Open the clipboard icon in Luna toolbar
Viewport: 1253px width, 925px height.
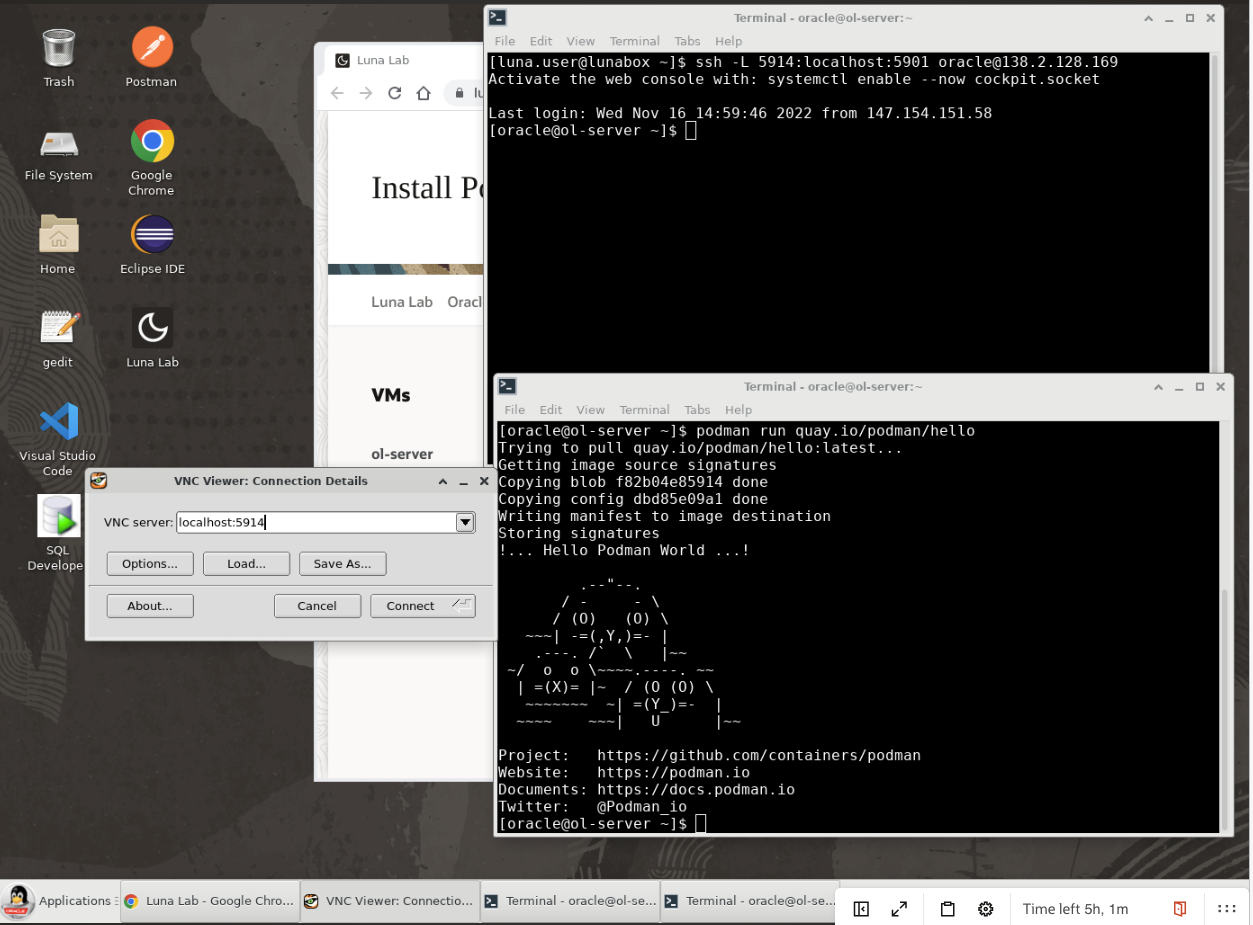point(947,909)
